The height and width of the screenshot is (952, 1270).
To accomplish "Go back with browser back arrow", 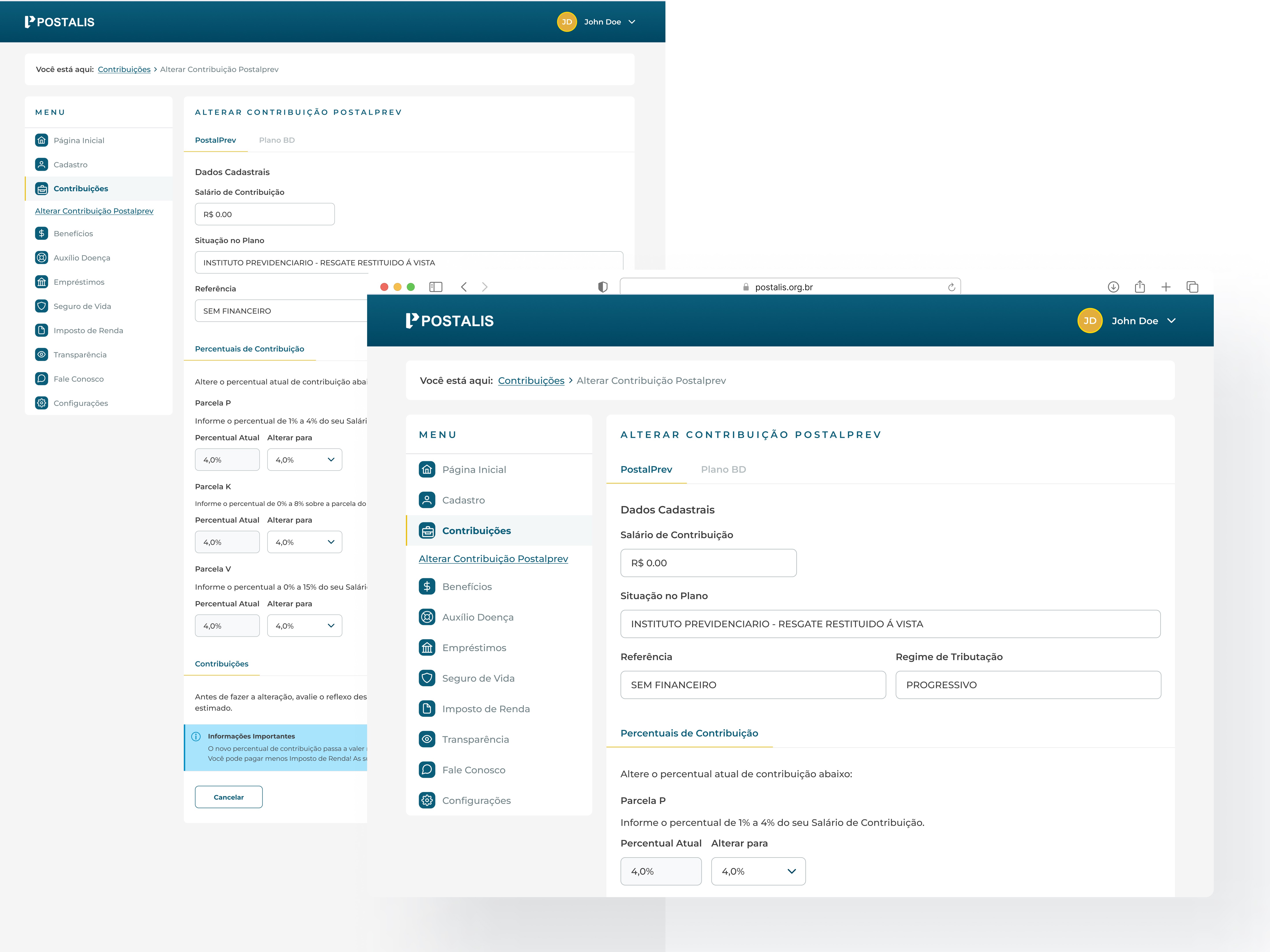I will (x=464, y=287).
